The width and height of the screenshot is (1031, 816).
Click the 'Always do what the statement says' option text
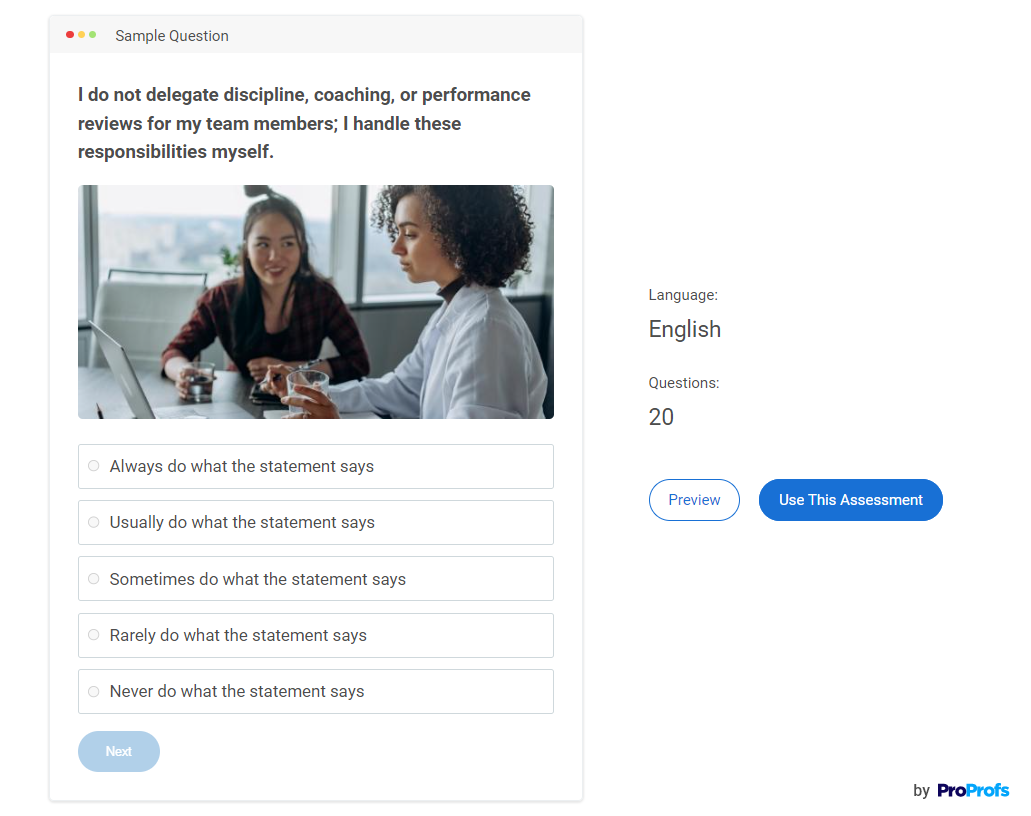(242, 466)
